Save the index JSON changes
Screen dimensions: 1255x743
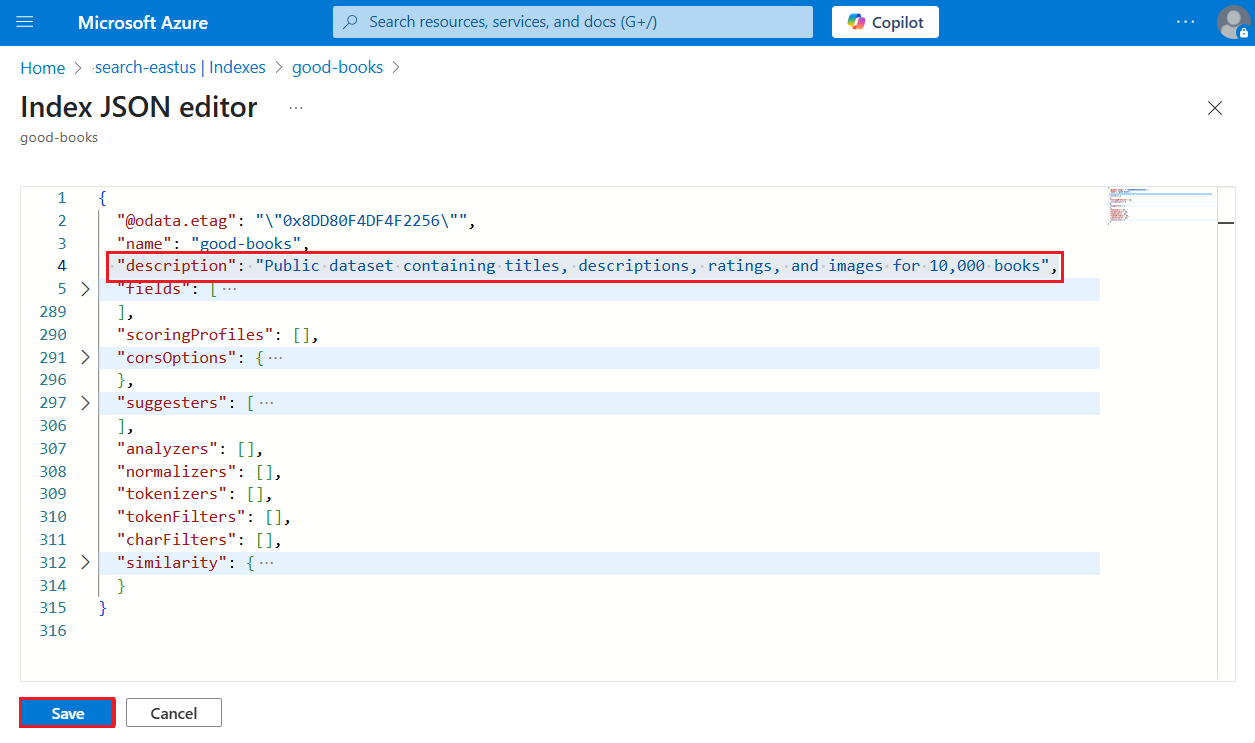pyautogui.click(x=66, y=712)
